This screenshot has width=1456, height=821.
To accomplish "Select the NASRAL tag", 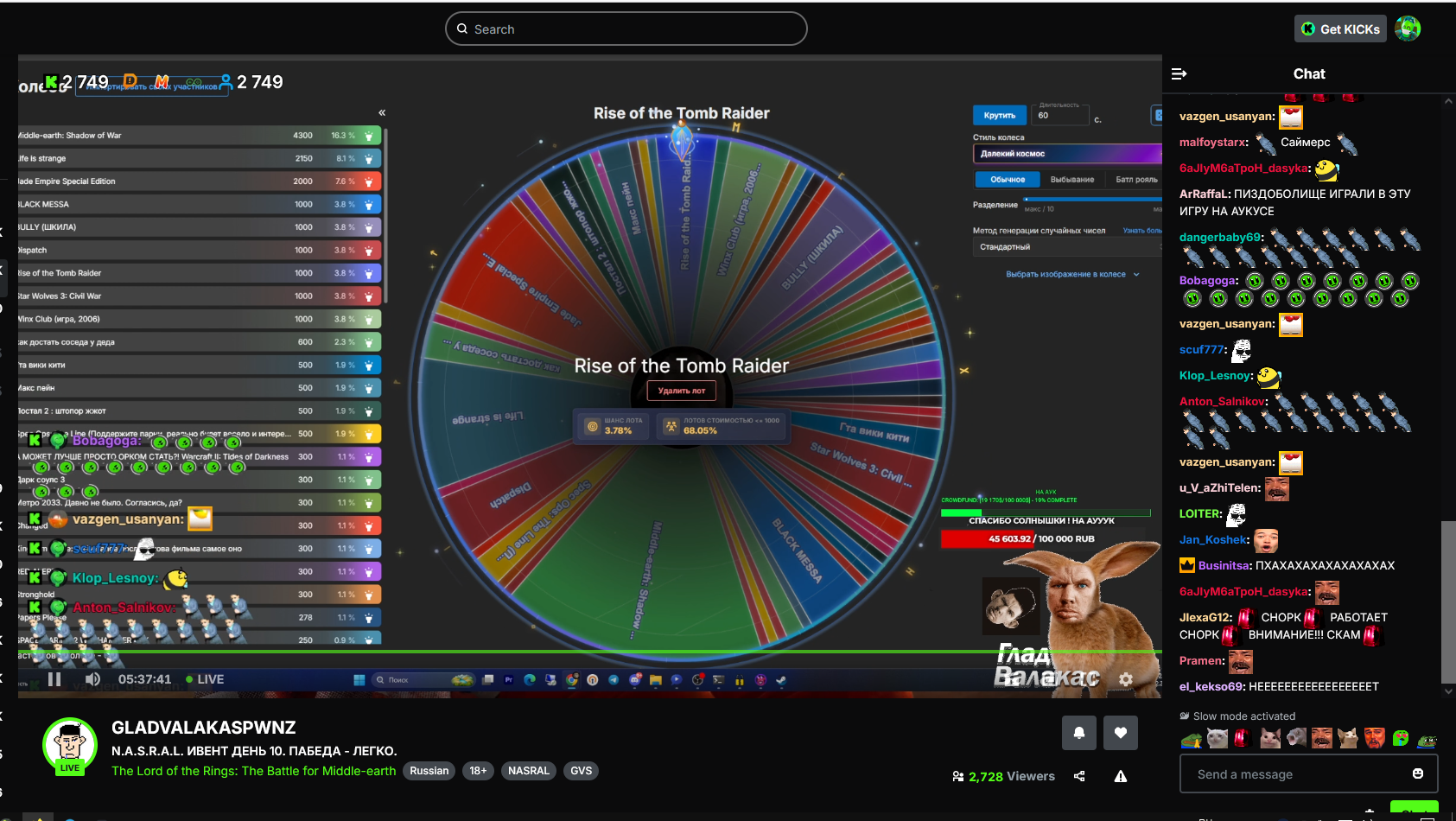I will [x=529, y=771].
